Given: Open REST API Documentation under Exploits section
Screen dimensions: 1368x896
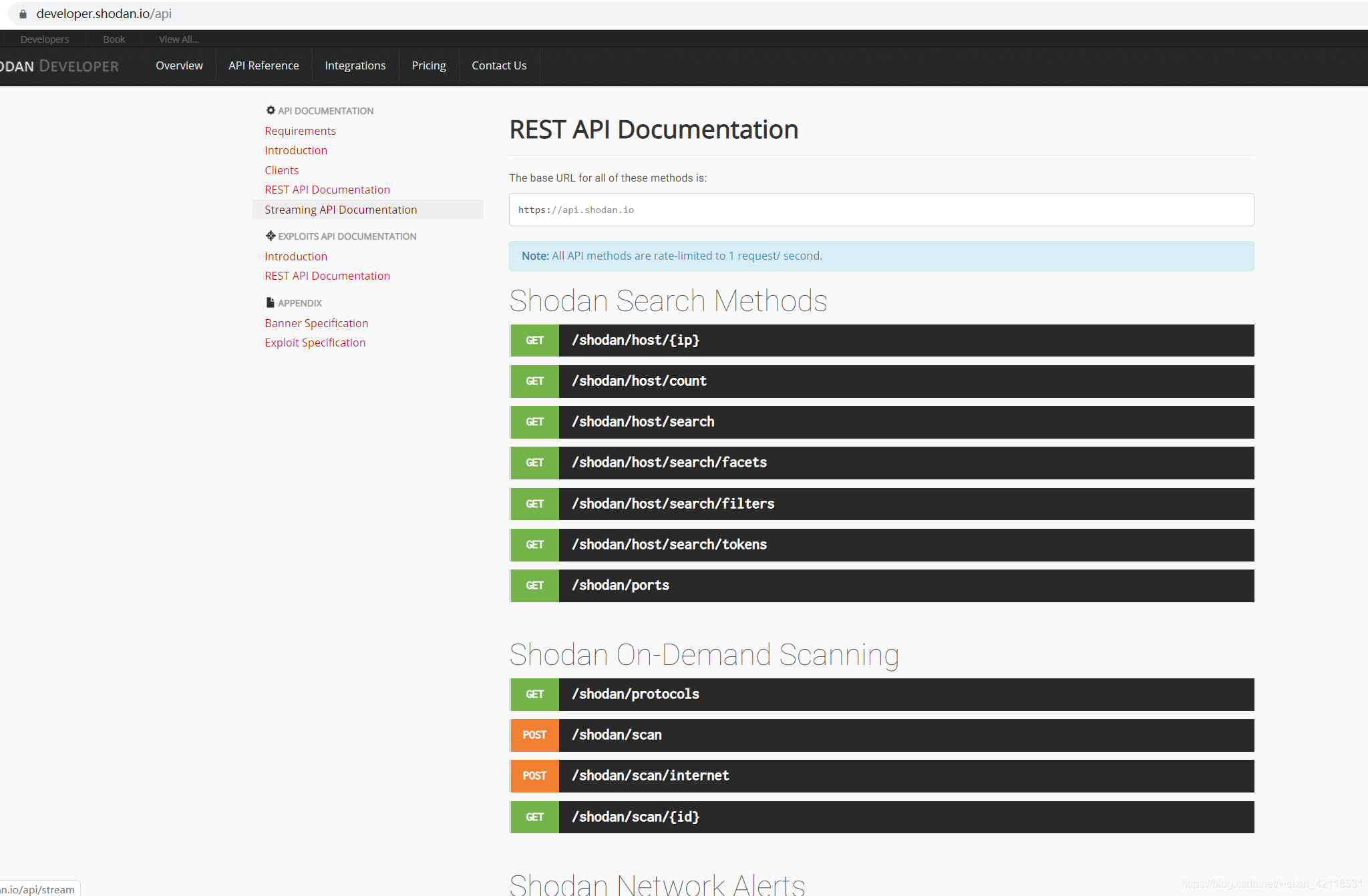Looking at the screenshot, I should coord(327,276).
